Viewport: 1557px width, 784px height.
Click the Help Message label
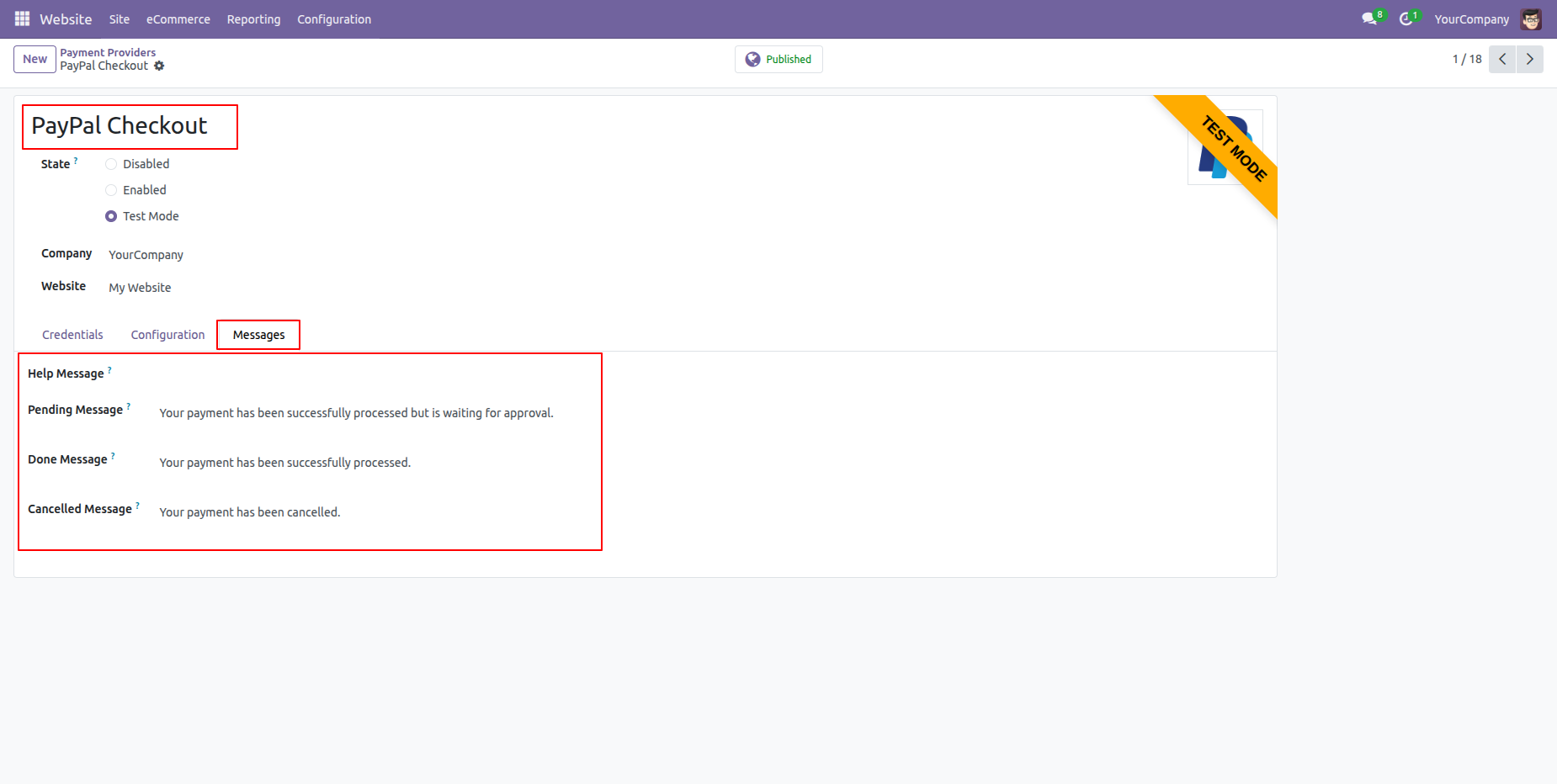66,373
